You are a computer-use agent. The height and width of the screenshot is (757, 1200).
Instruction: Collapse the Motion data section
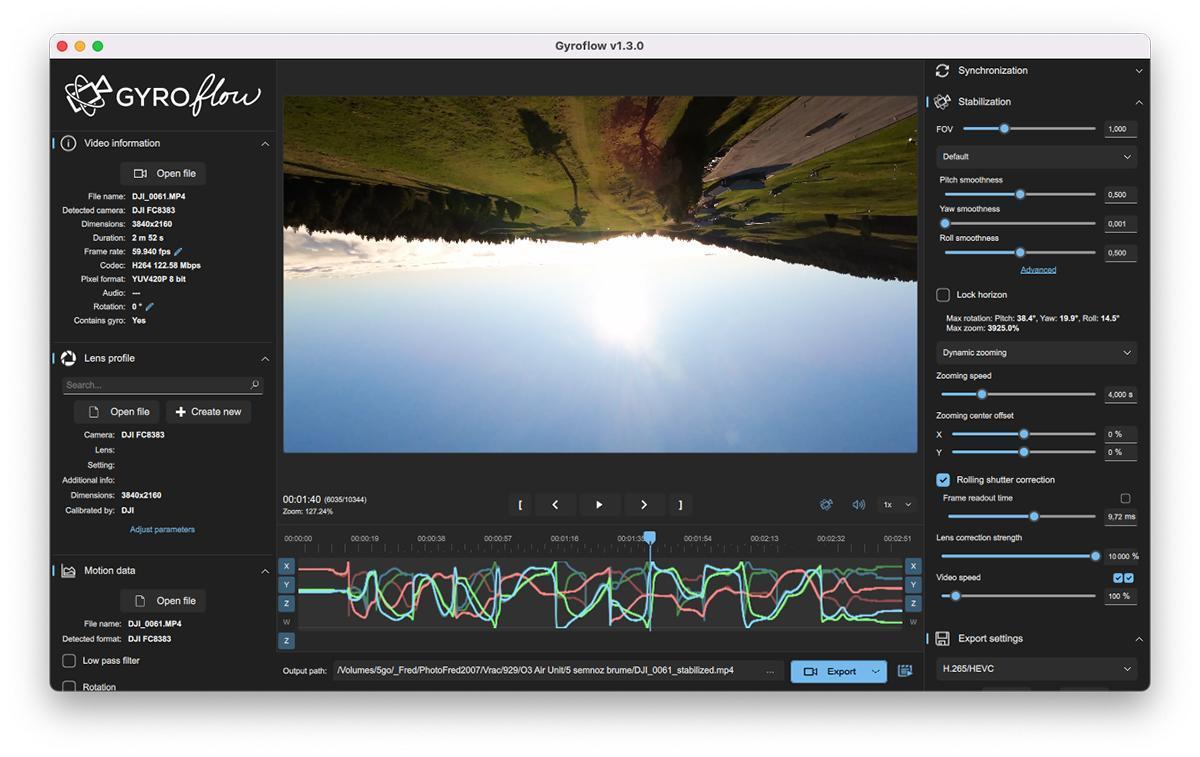coord(265,571)
